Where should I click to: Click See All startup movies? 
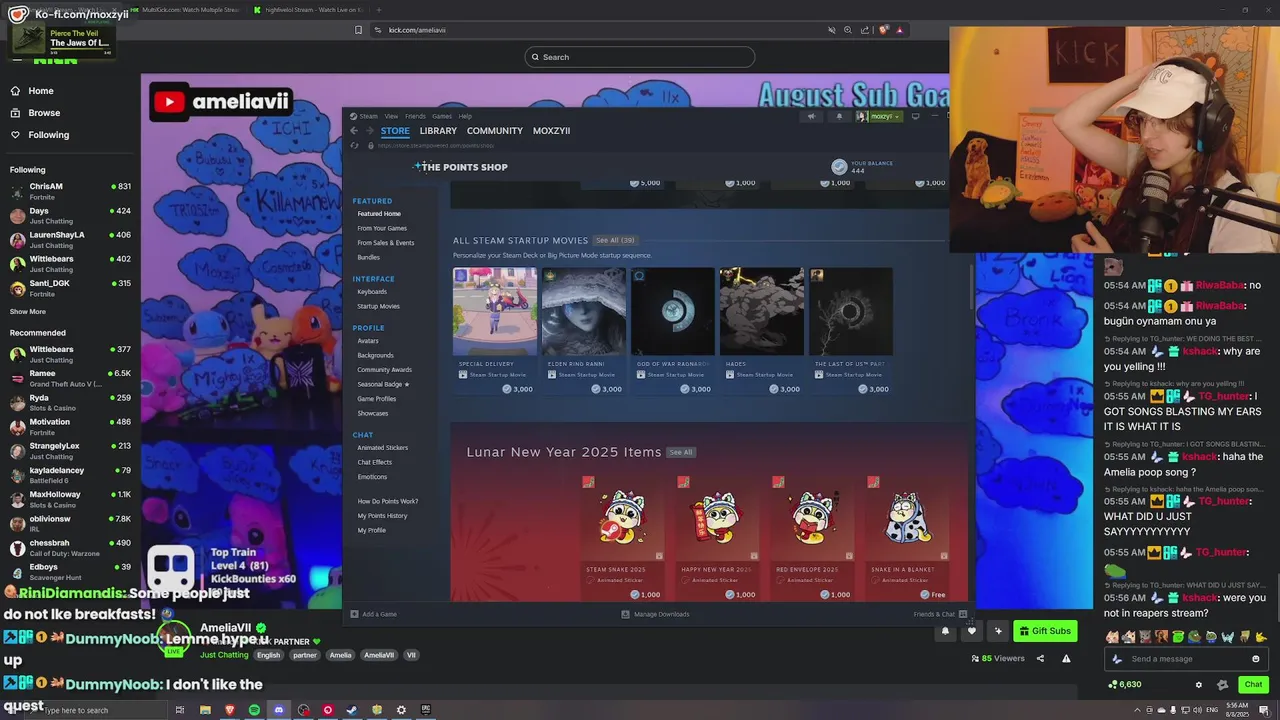(x=615, y=240)
